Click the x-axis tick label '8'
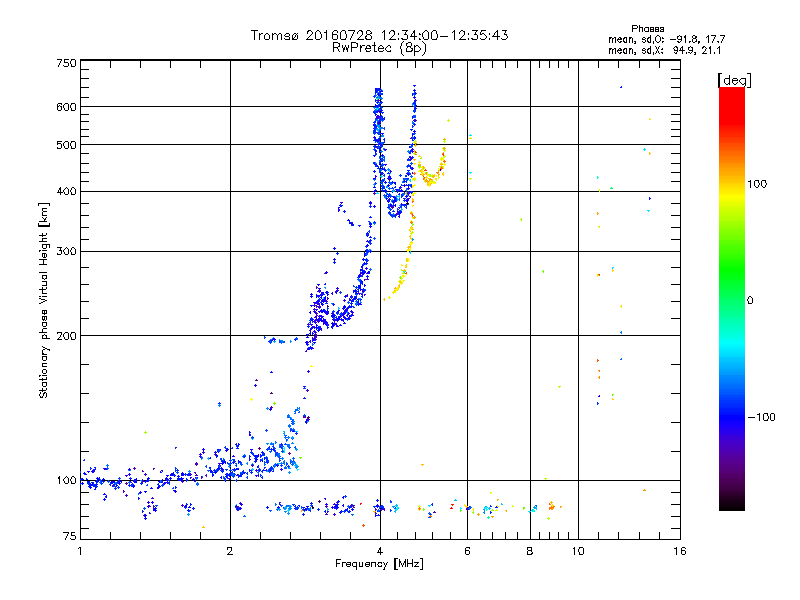Image resolution: width=800 pixels, height=600 pixels. [530, 551]
